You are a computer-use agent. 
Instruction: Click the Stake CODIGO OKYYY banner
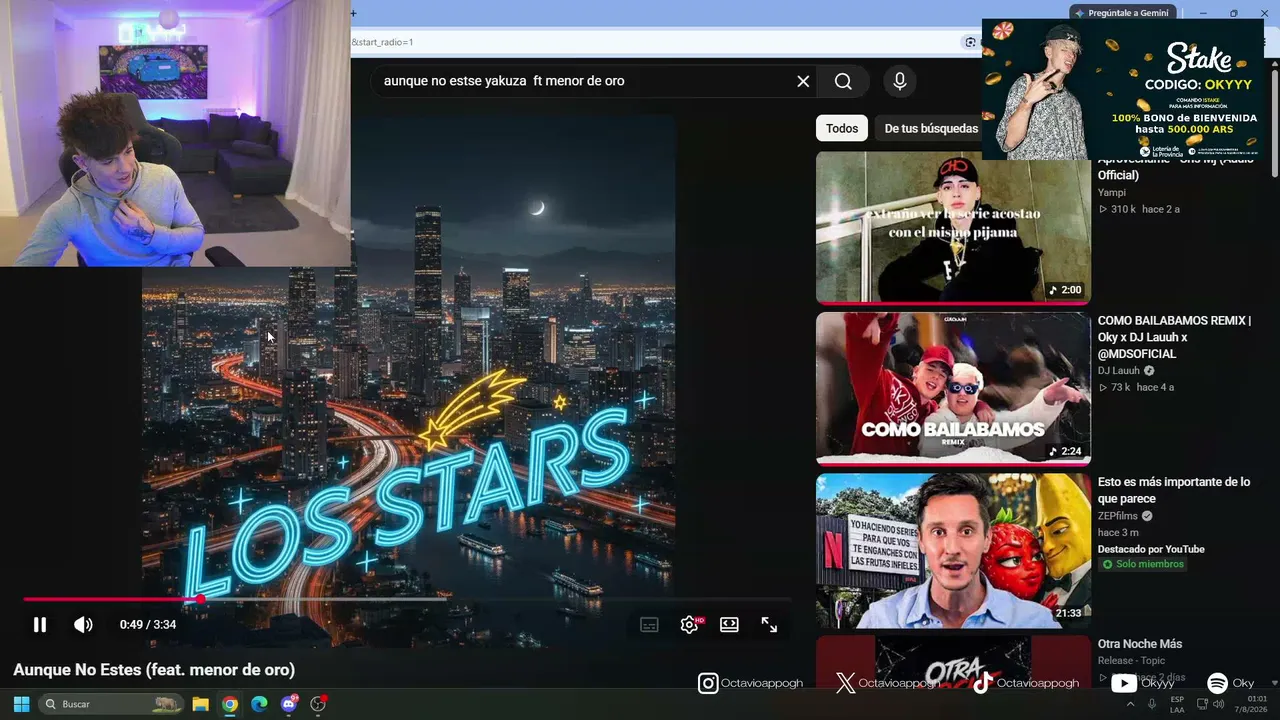(1123, 89)
